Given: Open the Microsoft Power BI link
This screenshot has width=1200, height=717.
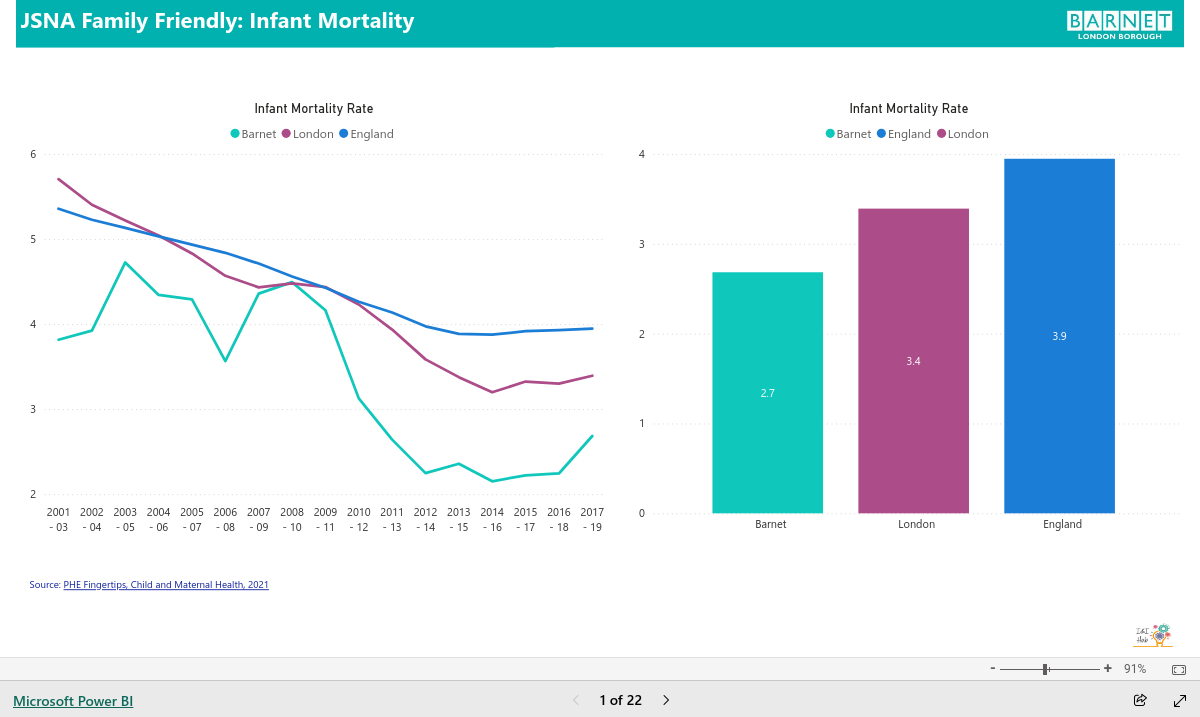Looking at the screenshot, I should [x=73, y=701].
